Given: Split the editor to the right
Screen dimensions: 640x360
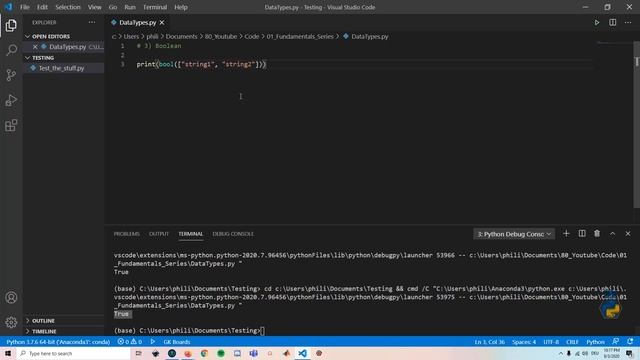Looking at the screenshot, I should coord(613,22).
